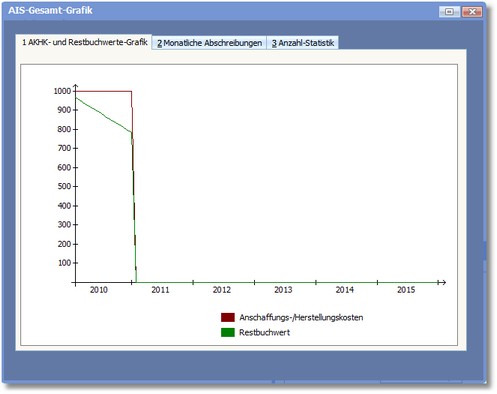Click the 500 value on the vertical axis

[x=64, y=186]
